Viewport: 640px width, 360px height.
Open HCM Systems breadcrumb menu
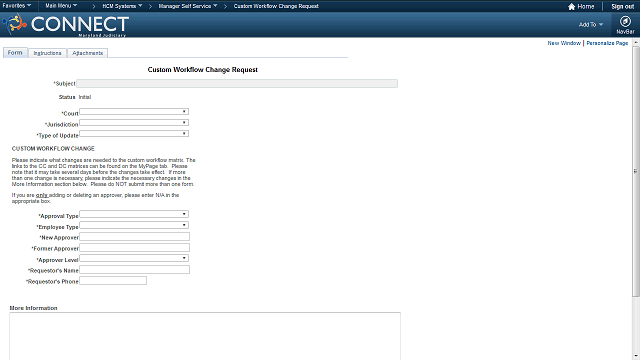click(x=122, y=6)
